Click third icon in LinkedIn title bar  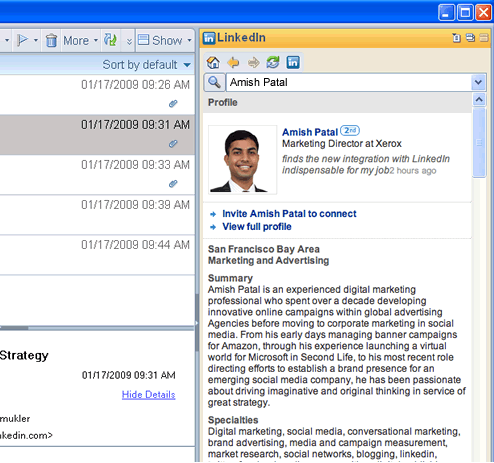484,38
